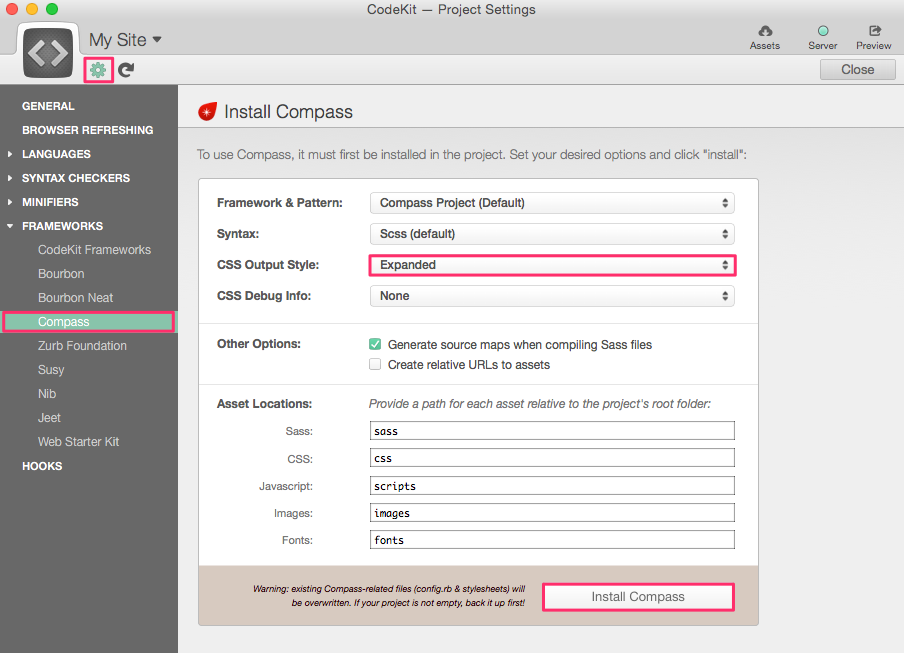Enable Create relative URLs to assets

[375, 364]
